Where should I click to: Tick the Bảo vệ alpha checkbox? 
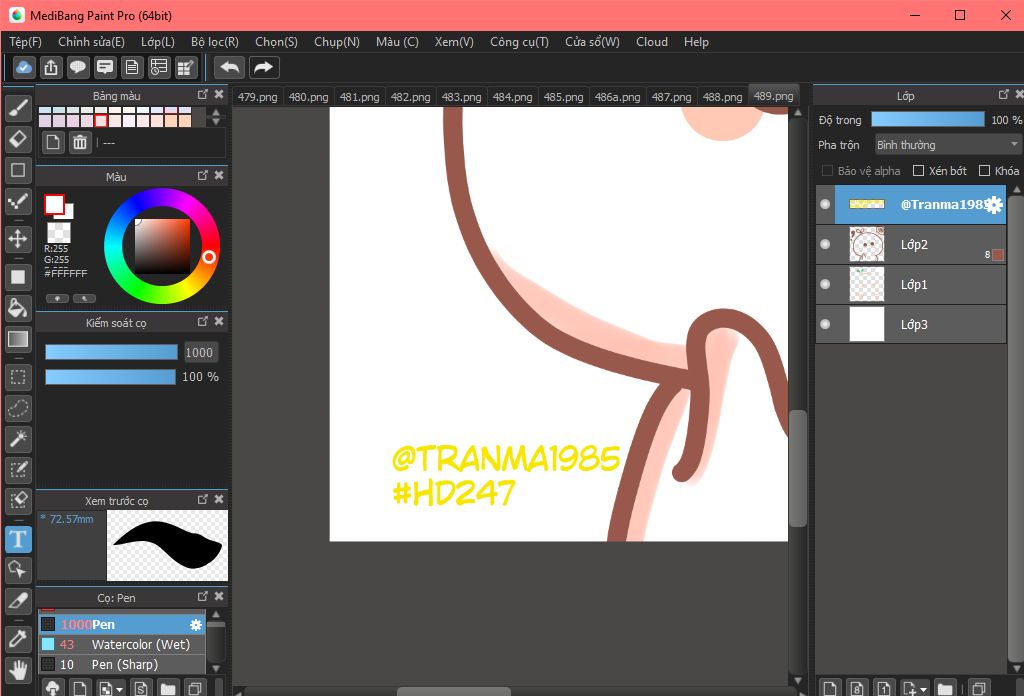(x=827, y=170)
